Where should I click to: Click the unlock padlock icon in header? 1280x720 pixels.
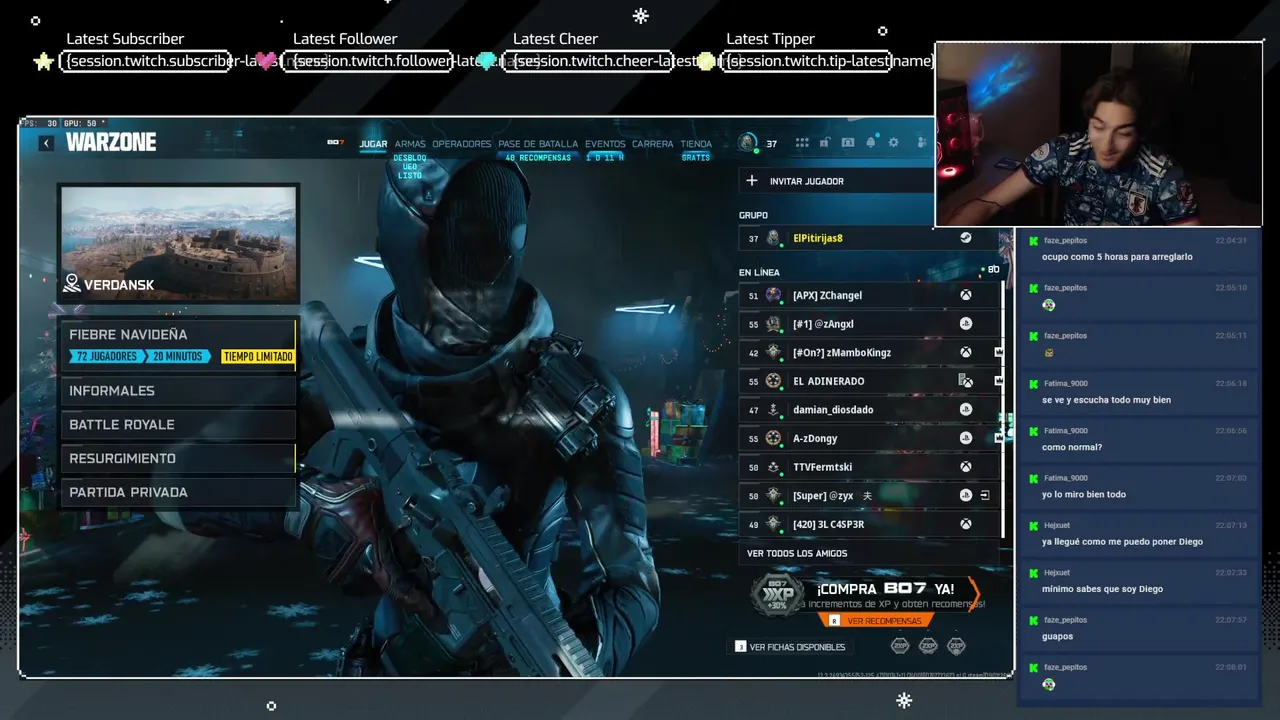click(825, 143)
